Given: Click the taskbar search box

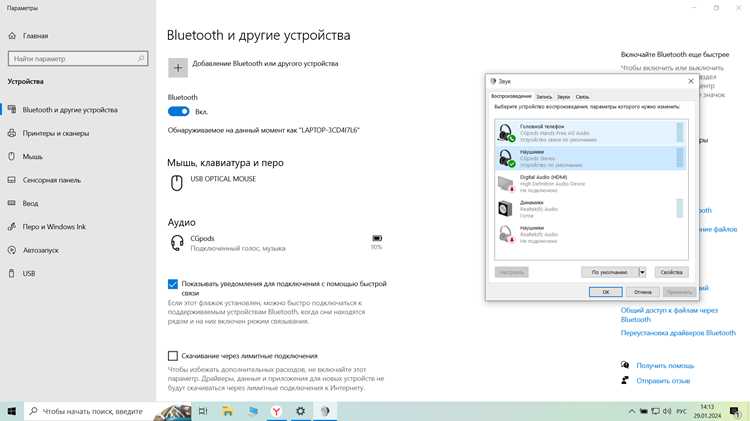Looking at the screenshot, I should click(x=91, y=411).
